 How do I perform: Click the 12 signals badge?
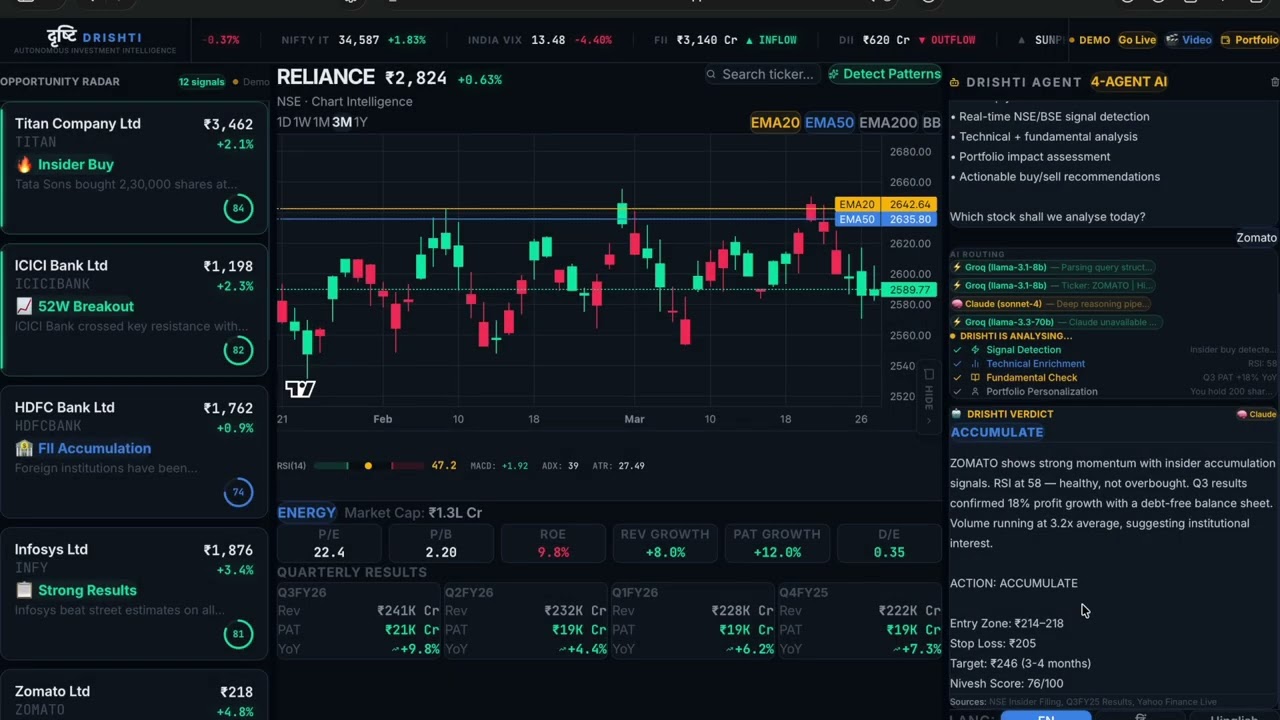(202, 82)
